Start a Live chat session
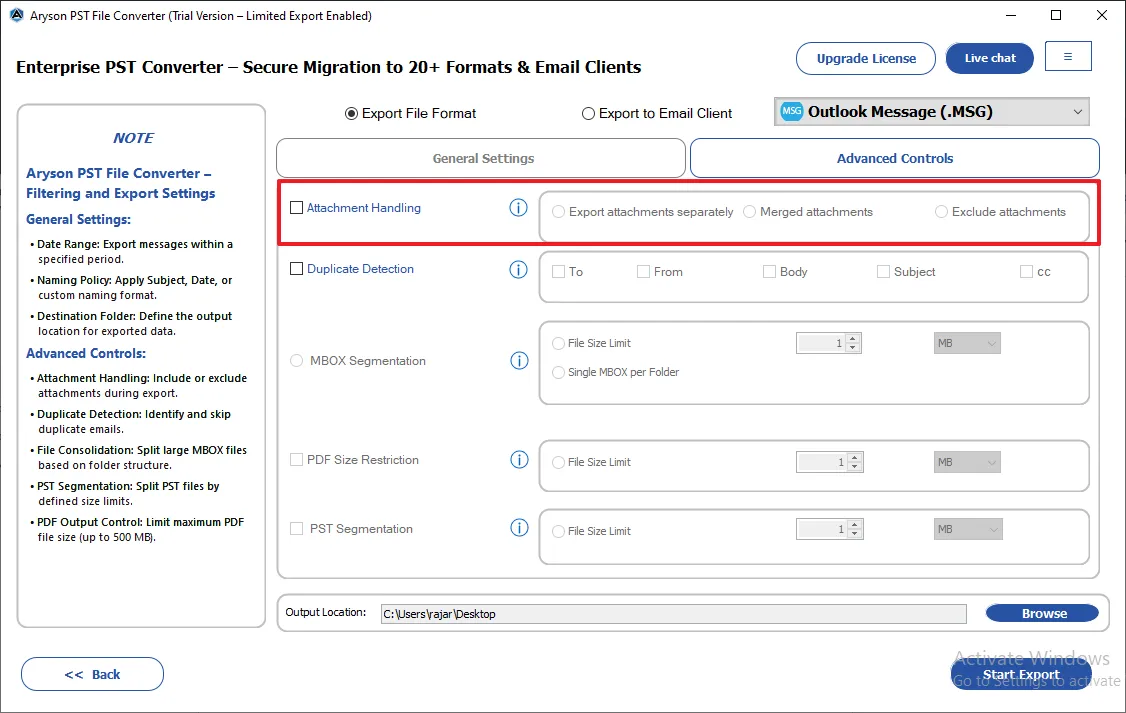This screenshot has height=713, width=1126. [990, 58]
